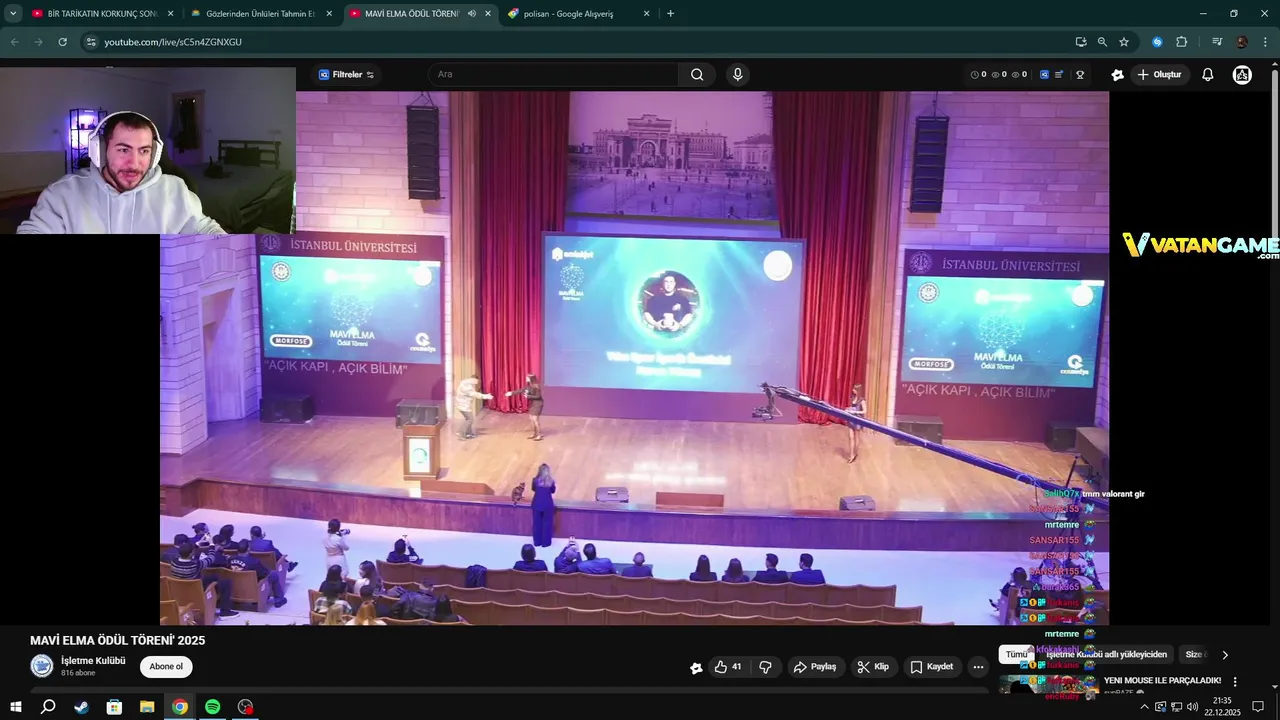Bookmark this page with the star icon
The width and height of the screenshot is (1280, 720).
[x=1124, y=42]
